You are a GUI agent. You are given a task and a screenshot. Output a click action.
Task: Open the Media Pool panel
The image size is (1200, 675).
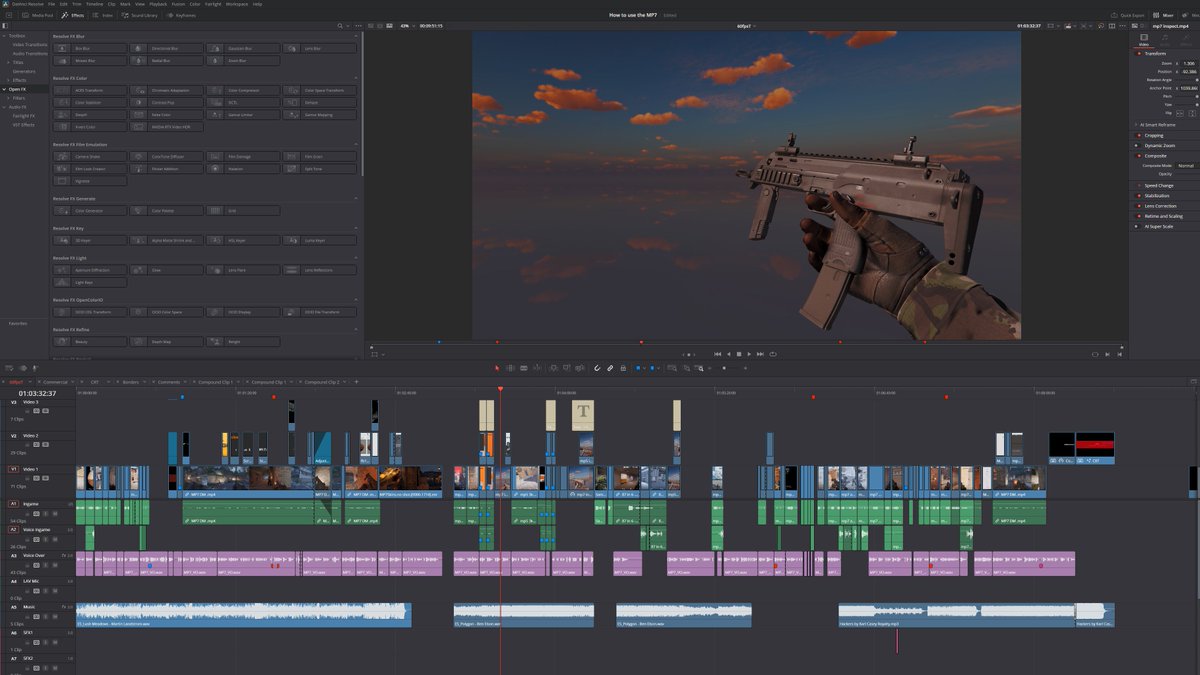point(38,16)
